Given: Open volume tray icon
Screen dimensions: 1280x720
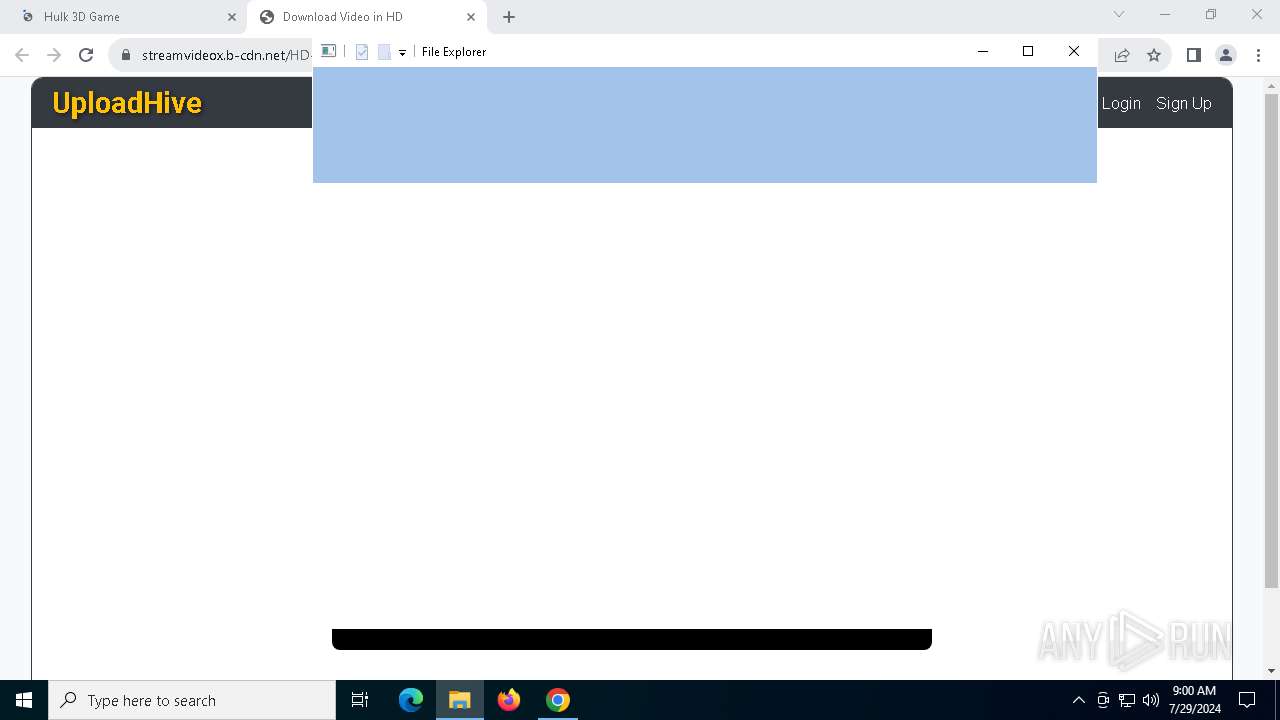Looking at the screenshot, I should pyautogui.click(x=1151, y=700).
